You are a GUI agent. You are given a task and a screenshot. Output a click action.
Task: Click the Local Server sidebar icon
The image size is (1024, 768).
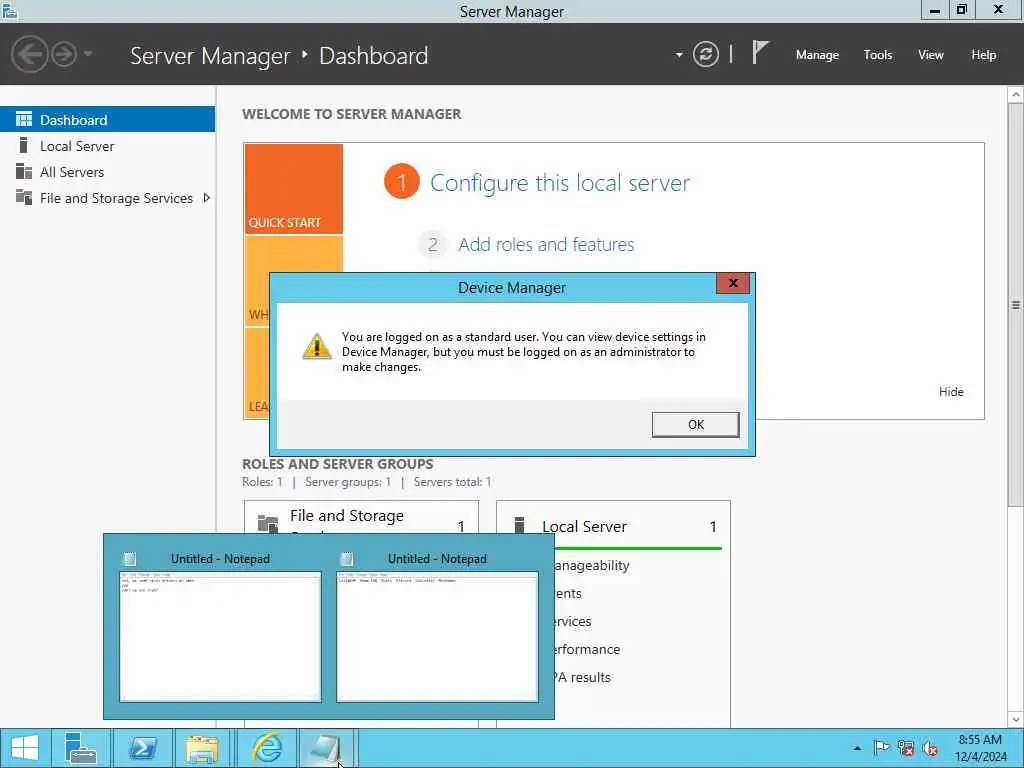tap(24, 145)
